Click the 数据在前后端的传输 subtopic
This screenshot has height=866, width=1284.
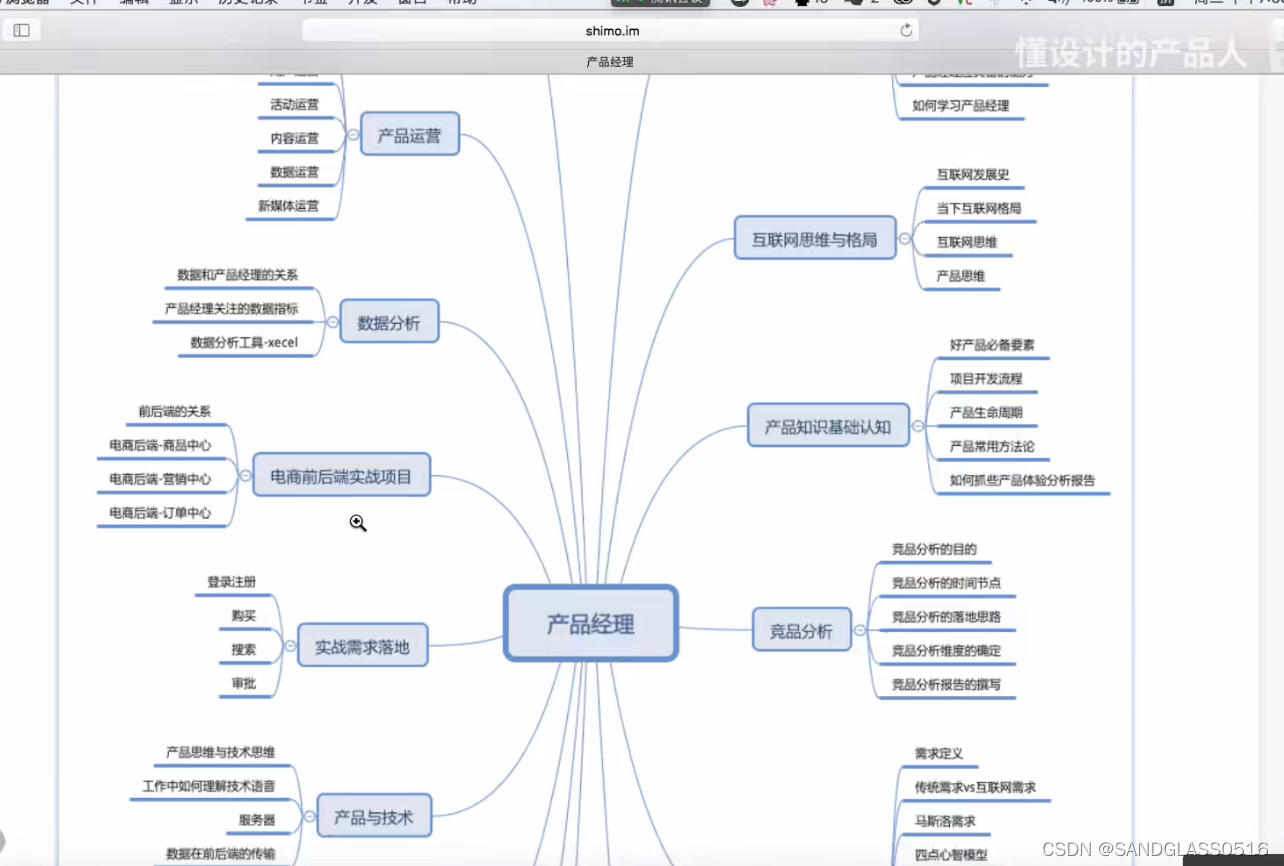click(221, 854)
